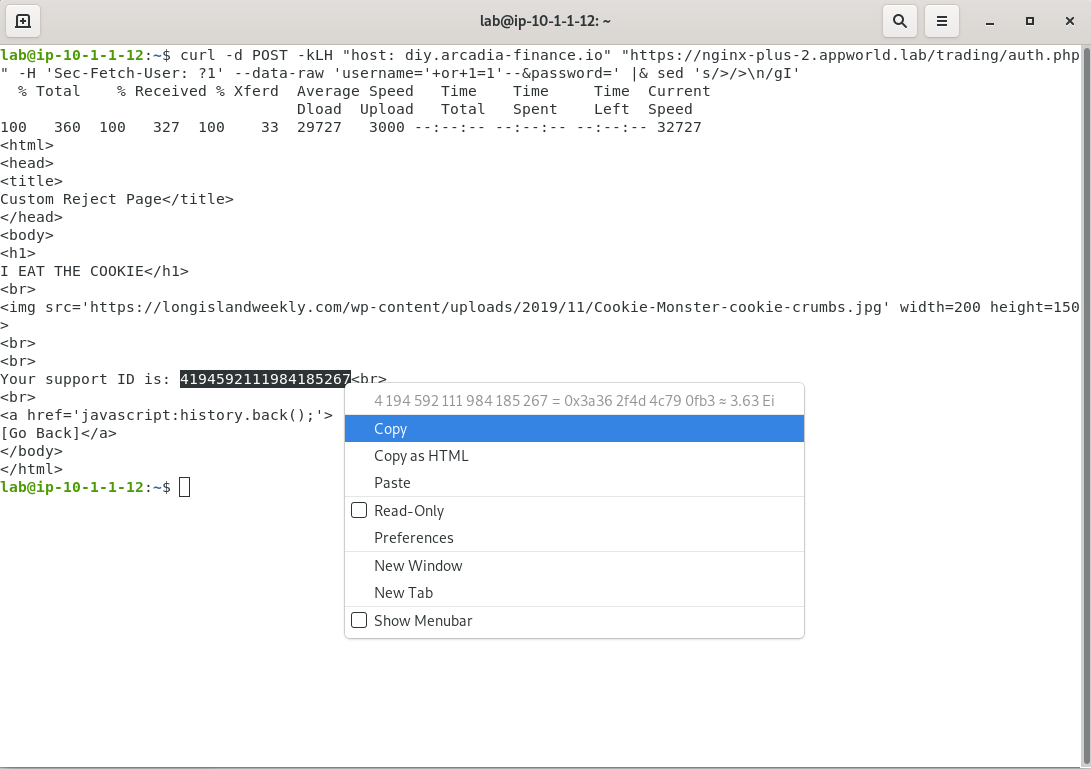
Task: Select New Window in the context menu
Action: click(574, 566)
